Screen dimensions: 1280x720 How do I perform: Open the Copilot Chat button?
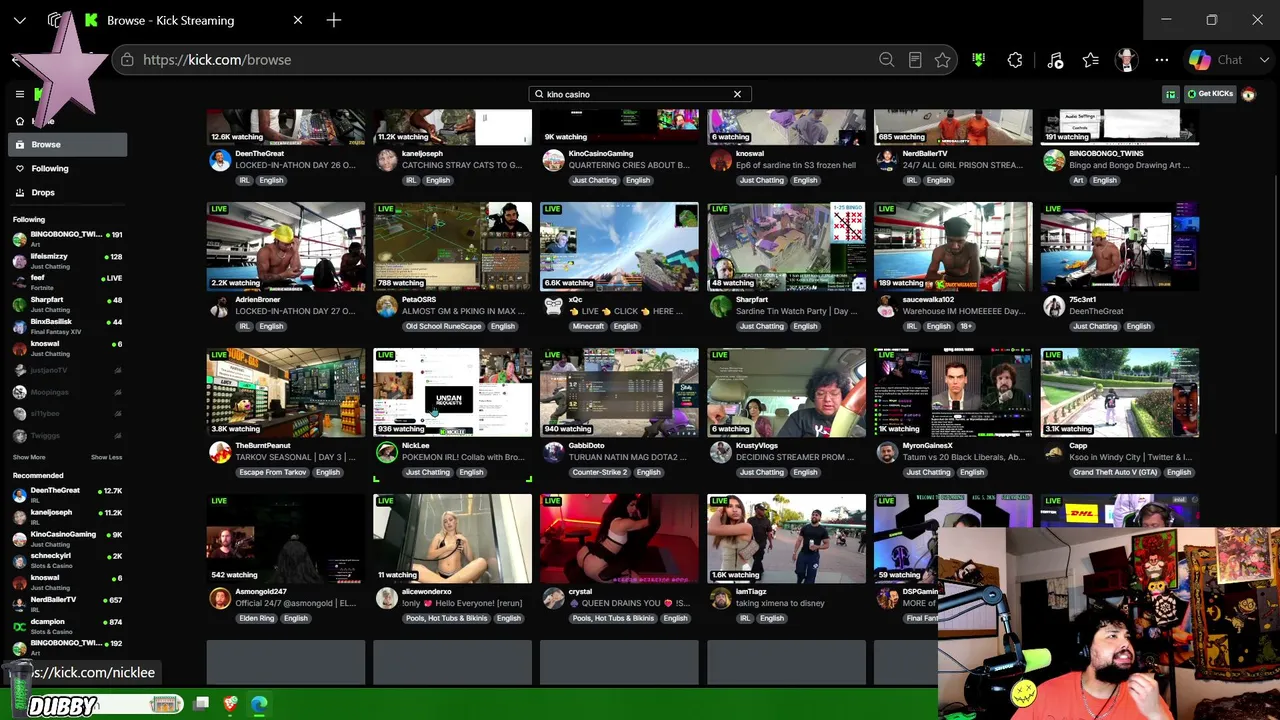pos(1215,60)
